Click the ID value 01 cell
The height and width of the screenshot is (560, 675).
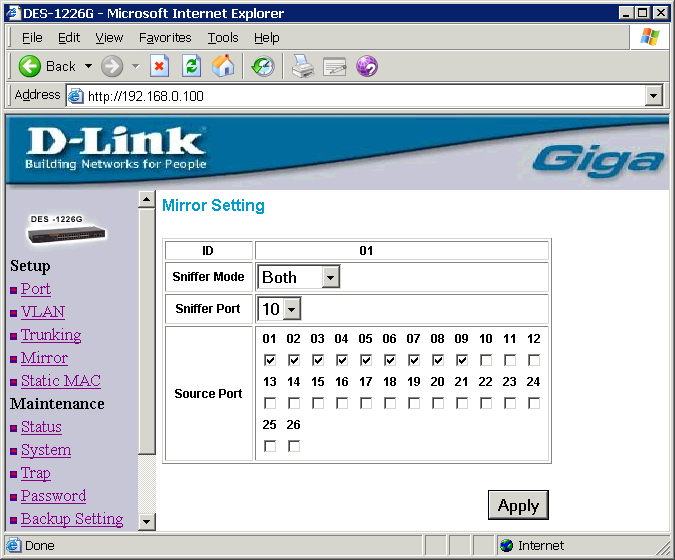[402, 251]
